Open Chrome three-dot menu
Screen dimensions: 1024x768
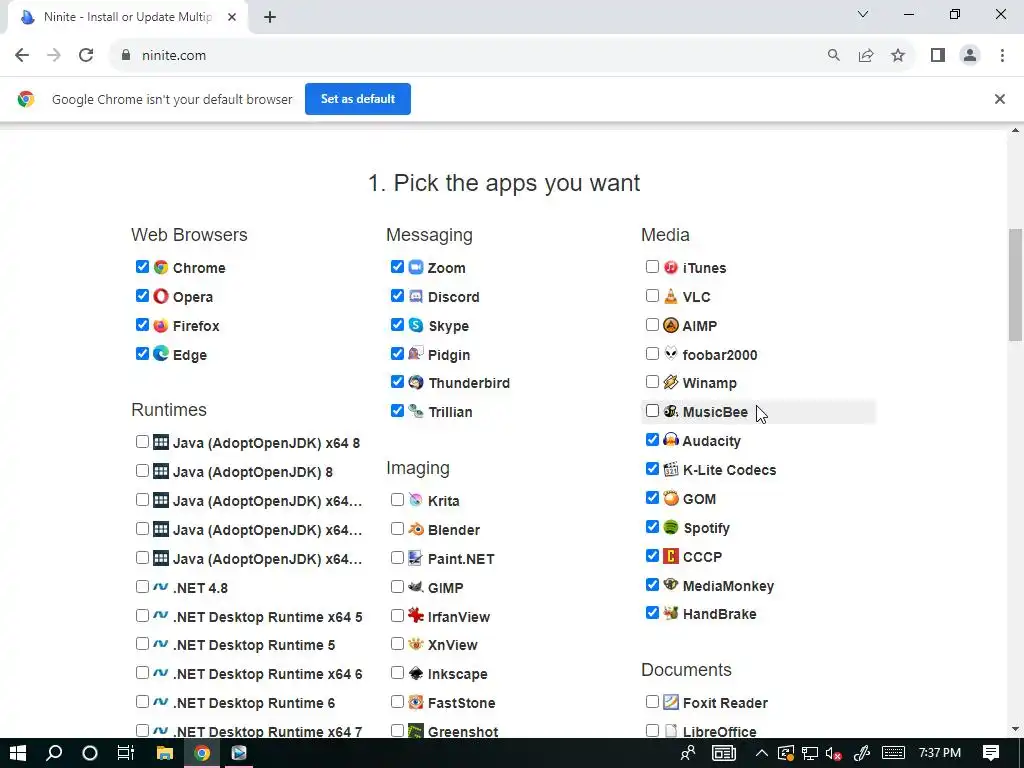1002,56
